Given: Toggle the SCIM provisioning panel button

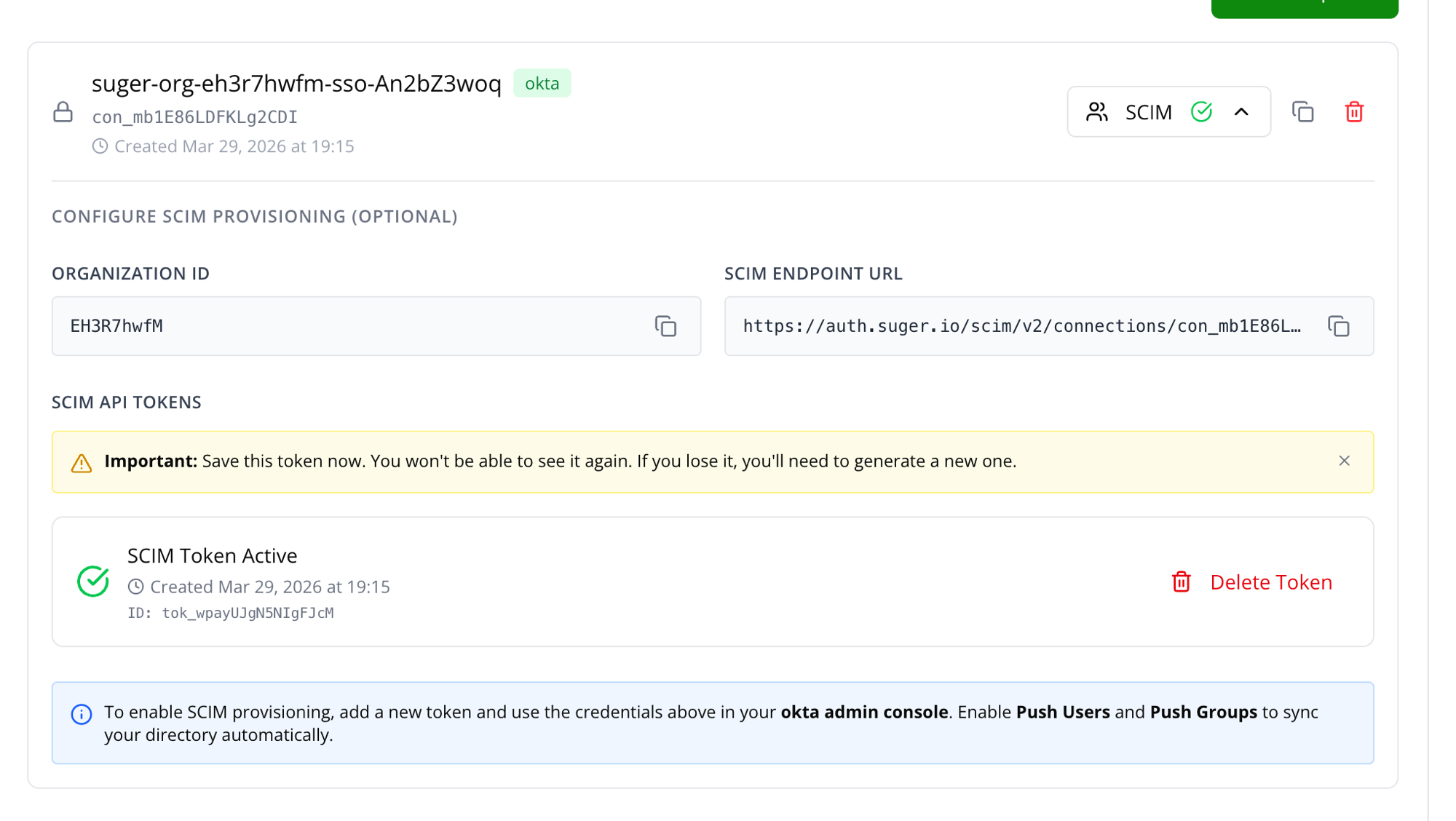Looking at the screenshot, I should click(1148, 112).
